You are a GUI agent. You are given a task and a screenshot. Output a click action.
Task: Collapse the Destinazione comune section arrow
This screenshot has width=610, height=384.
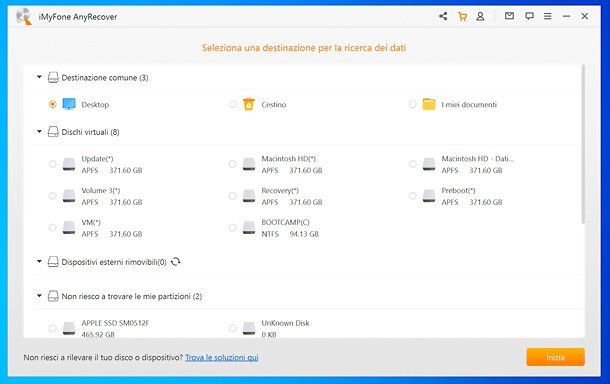[39, 77]
